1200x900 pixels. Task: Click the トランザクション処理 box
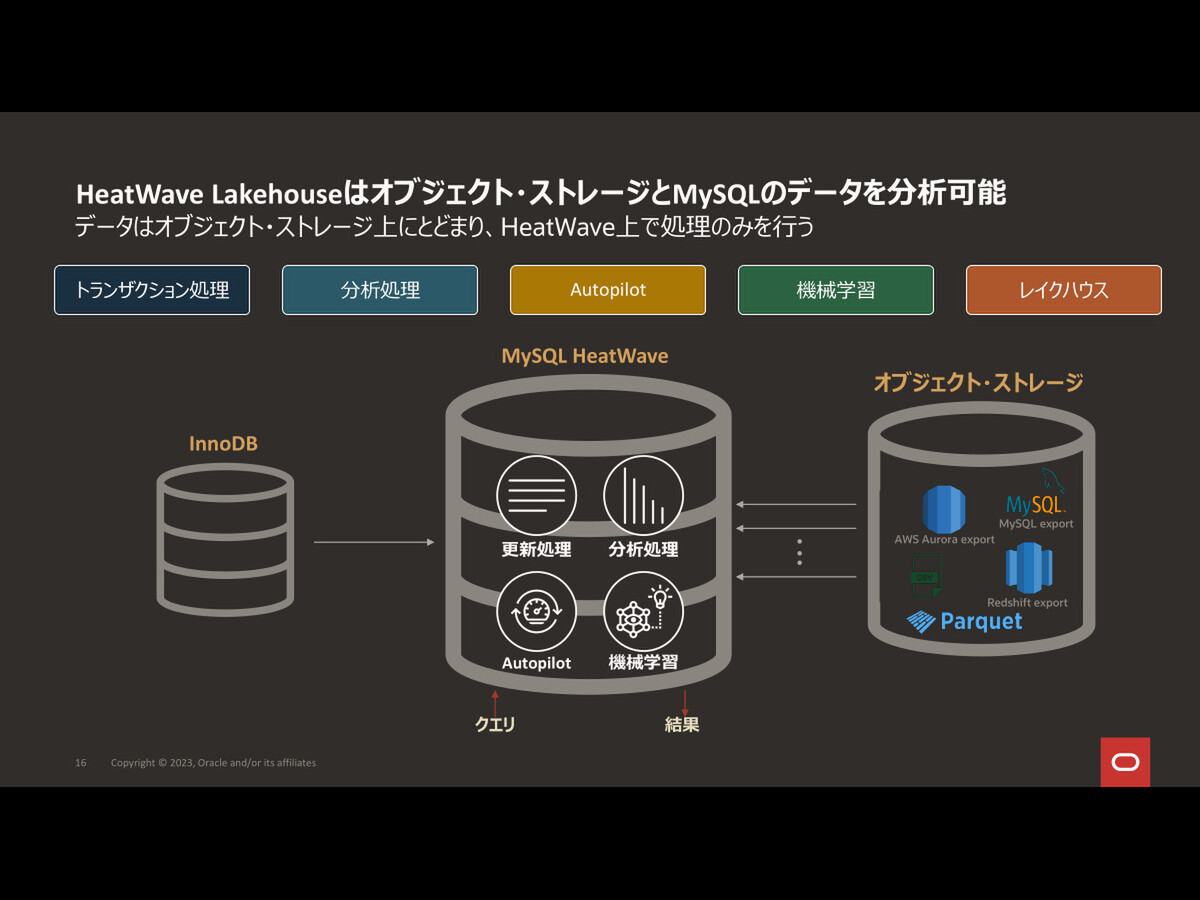pyautogui.click(x=152, y=290)
